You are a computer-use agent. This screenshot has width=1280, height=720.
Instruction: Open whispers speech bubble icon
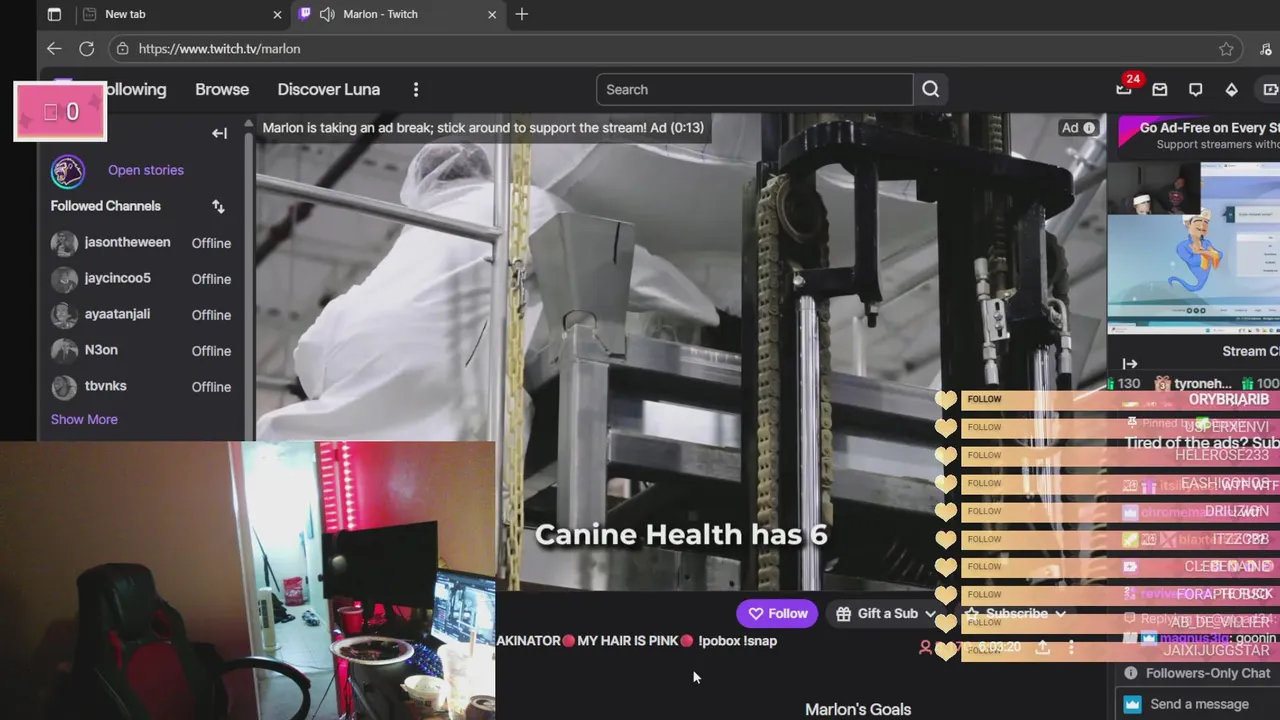(1196, 89)
